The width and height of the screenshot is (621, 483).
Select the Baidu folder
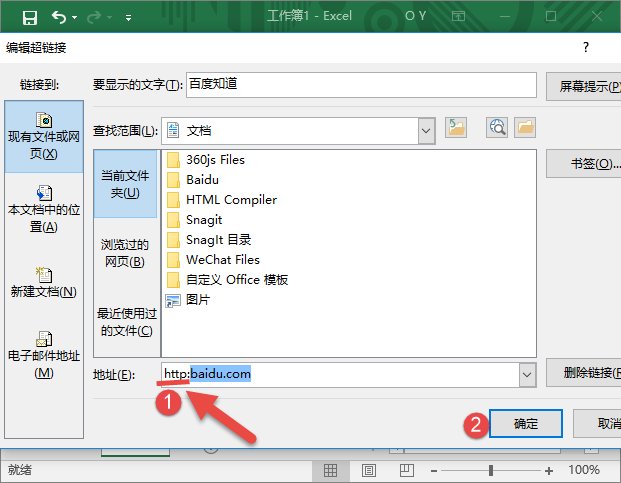click(x=193, y=180)
